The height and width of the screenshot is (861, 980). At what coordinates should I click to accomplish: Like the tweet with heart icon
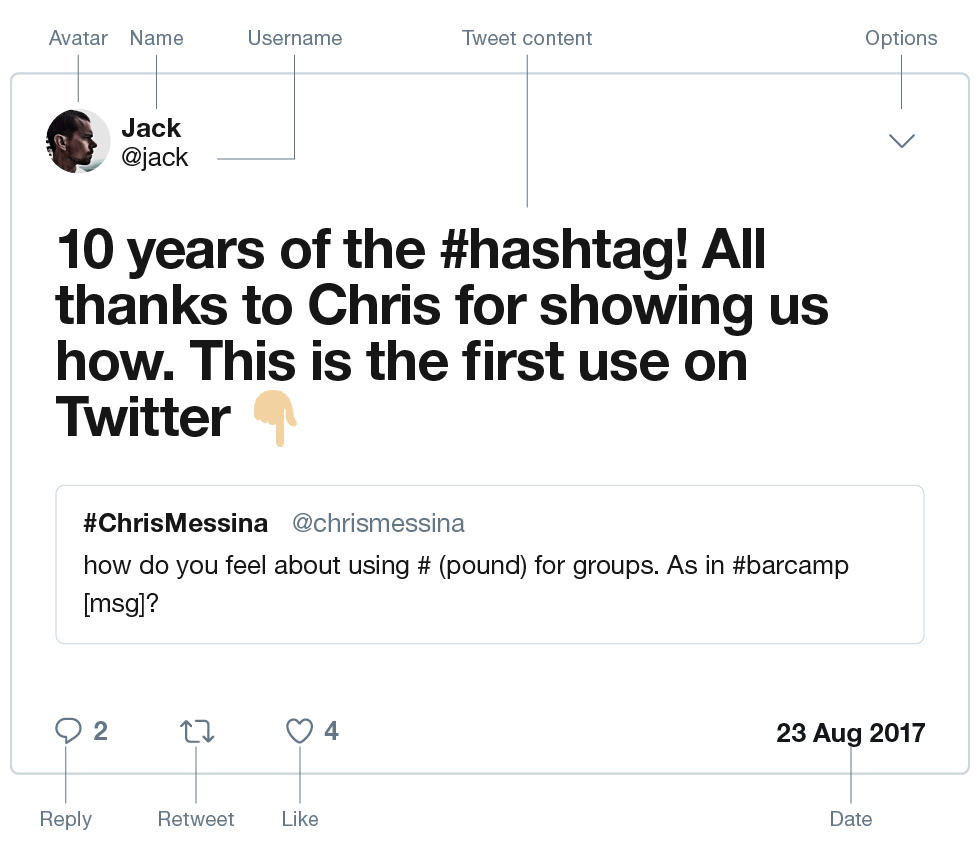pos(300,732)
